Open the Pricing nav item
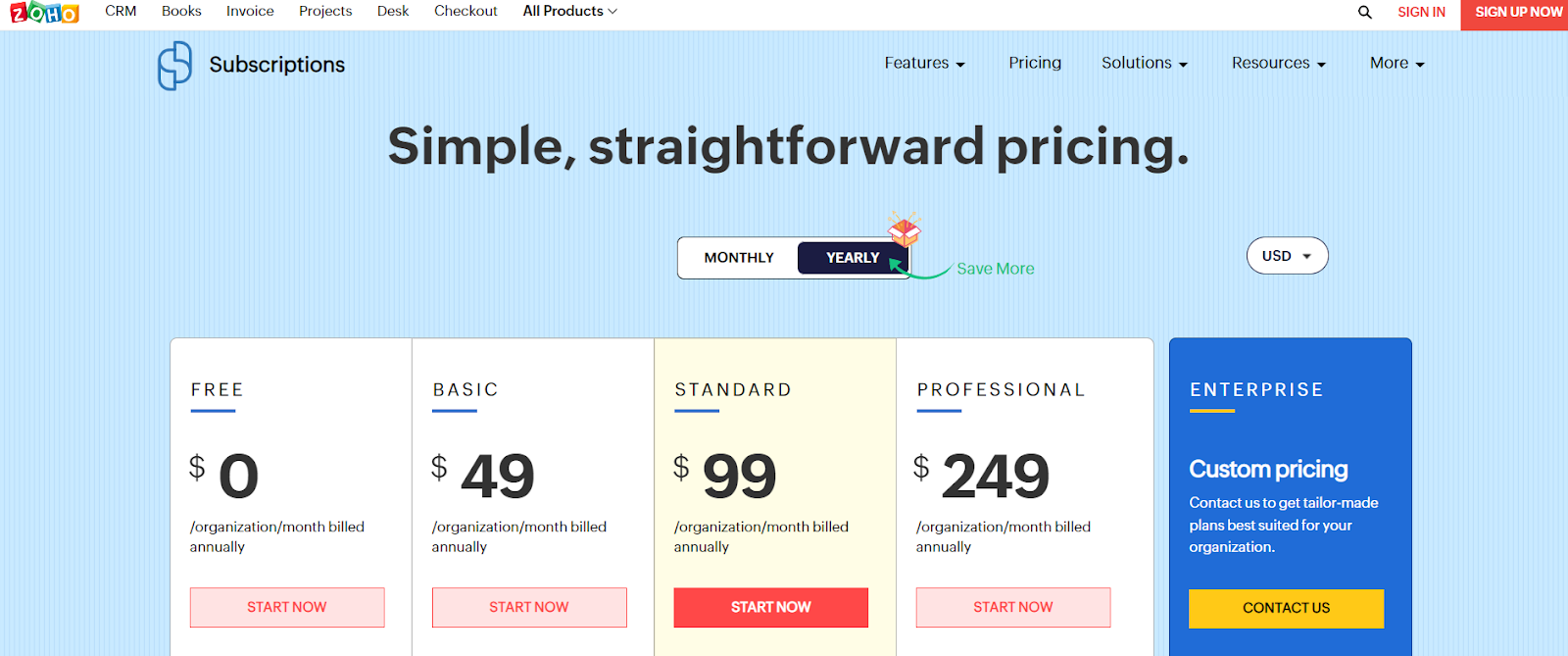Viewport: 1568px width, 656px height. pyautogui.click(x=1035, y=63)
